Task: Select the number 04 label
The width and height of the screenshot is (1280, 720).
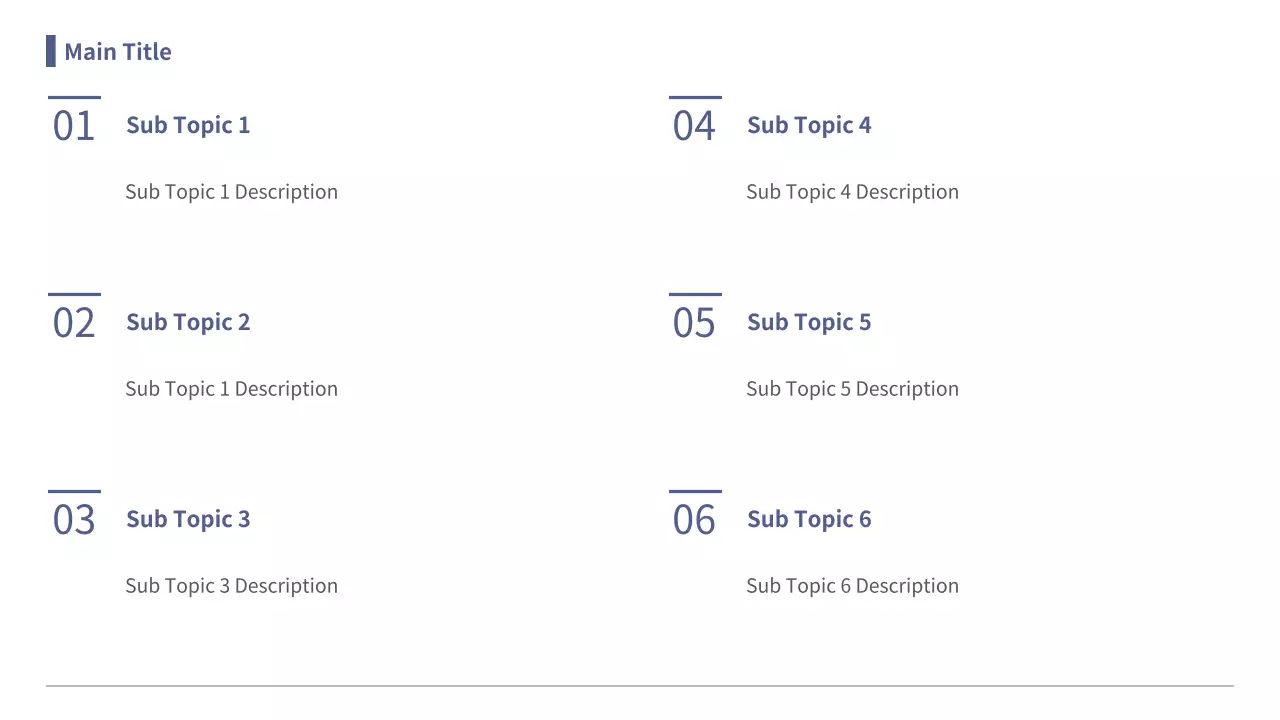Action: tap(694, 126)
